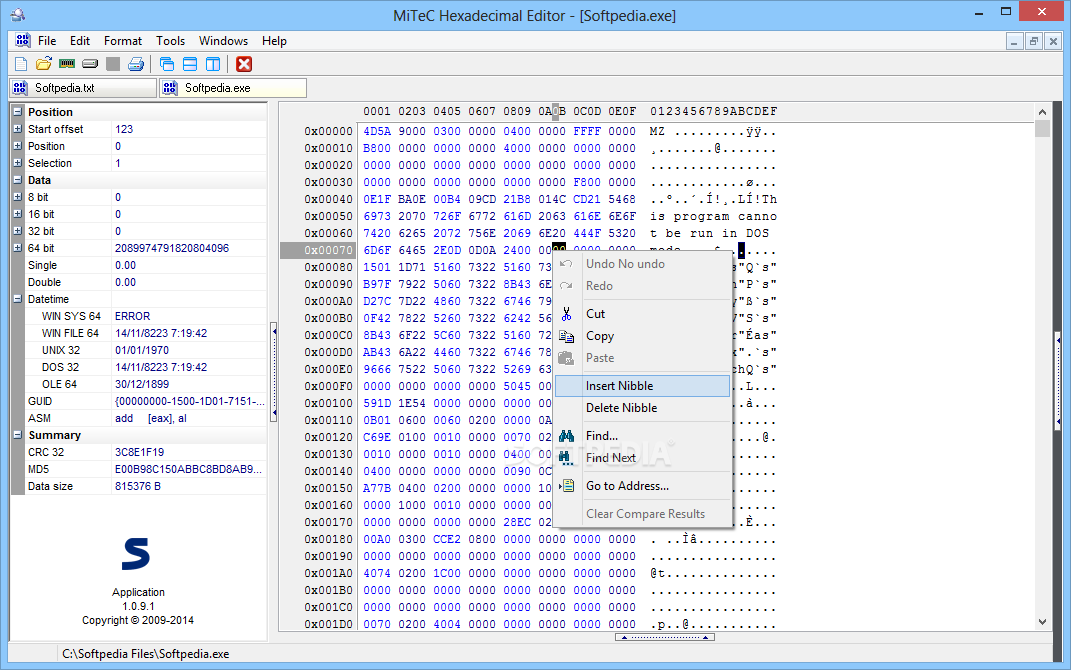Click the Go to Address icon

point(566,486)
